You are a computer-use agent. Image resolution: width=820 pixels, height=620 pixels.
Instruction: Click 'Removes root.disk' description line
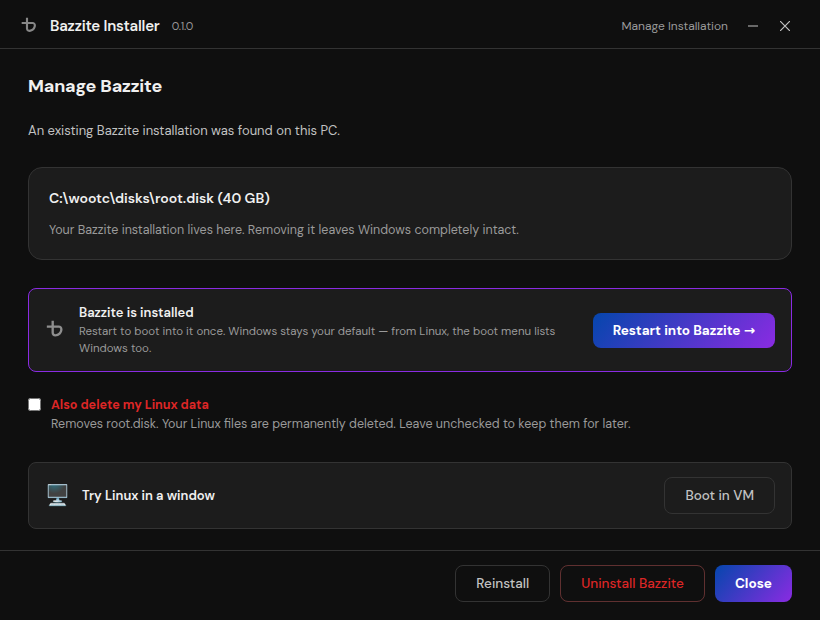340,423
